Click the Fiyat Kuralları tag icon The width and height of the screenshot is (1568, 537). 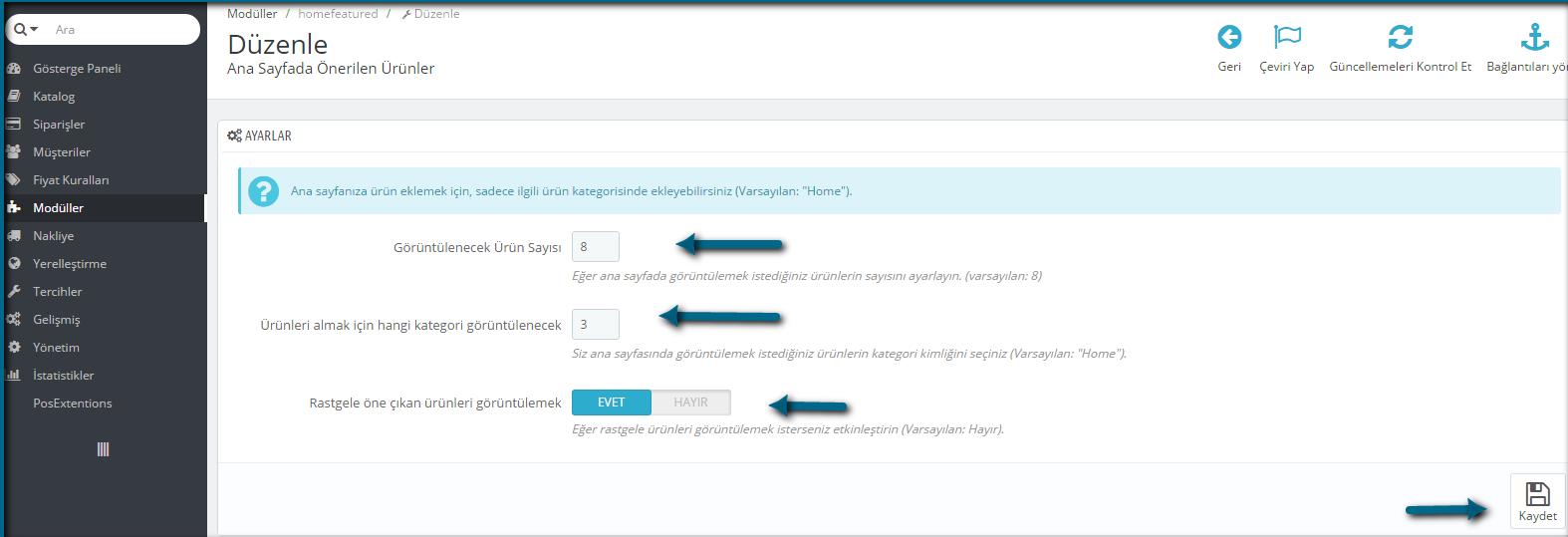(x=14, y=180)
